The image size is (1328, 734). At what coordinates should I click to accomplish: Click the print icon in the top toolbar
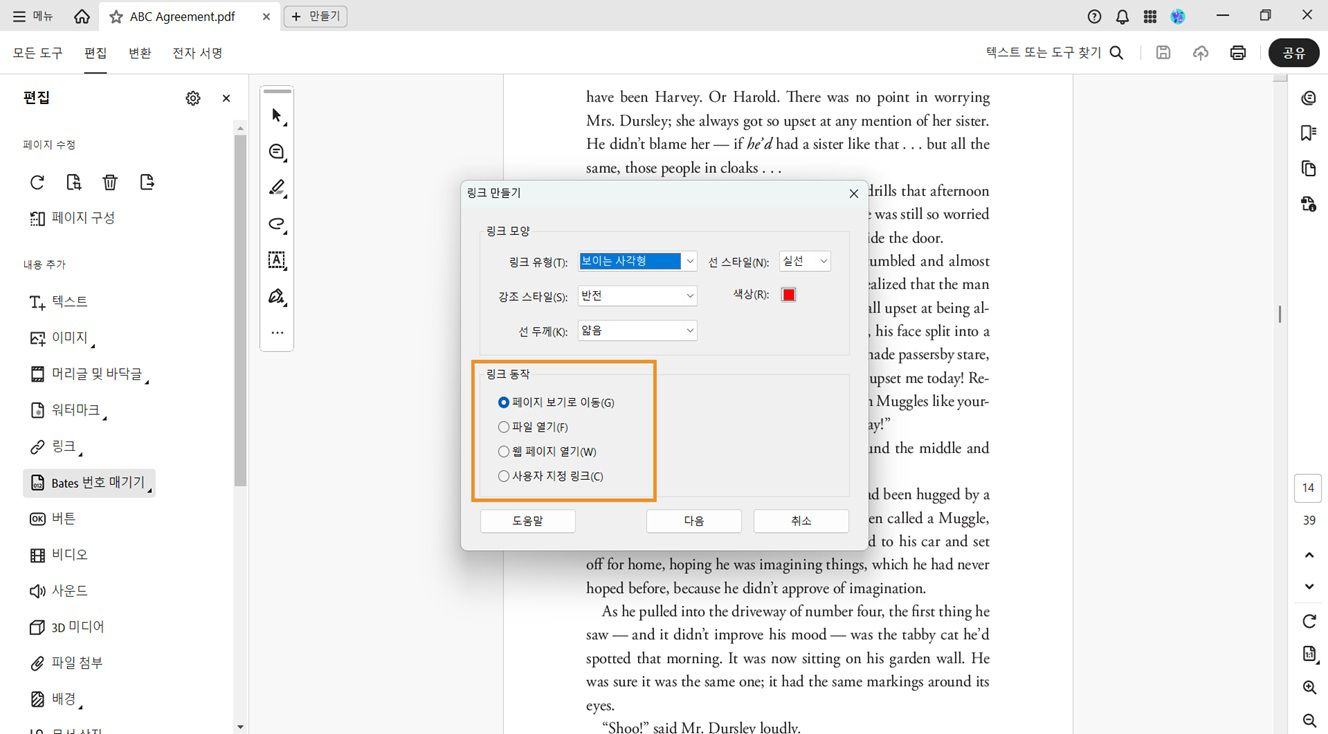pos(1238,52)
